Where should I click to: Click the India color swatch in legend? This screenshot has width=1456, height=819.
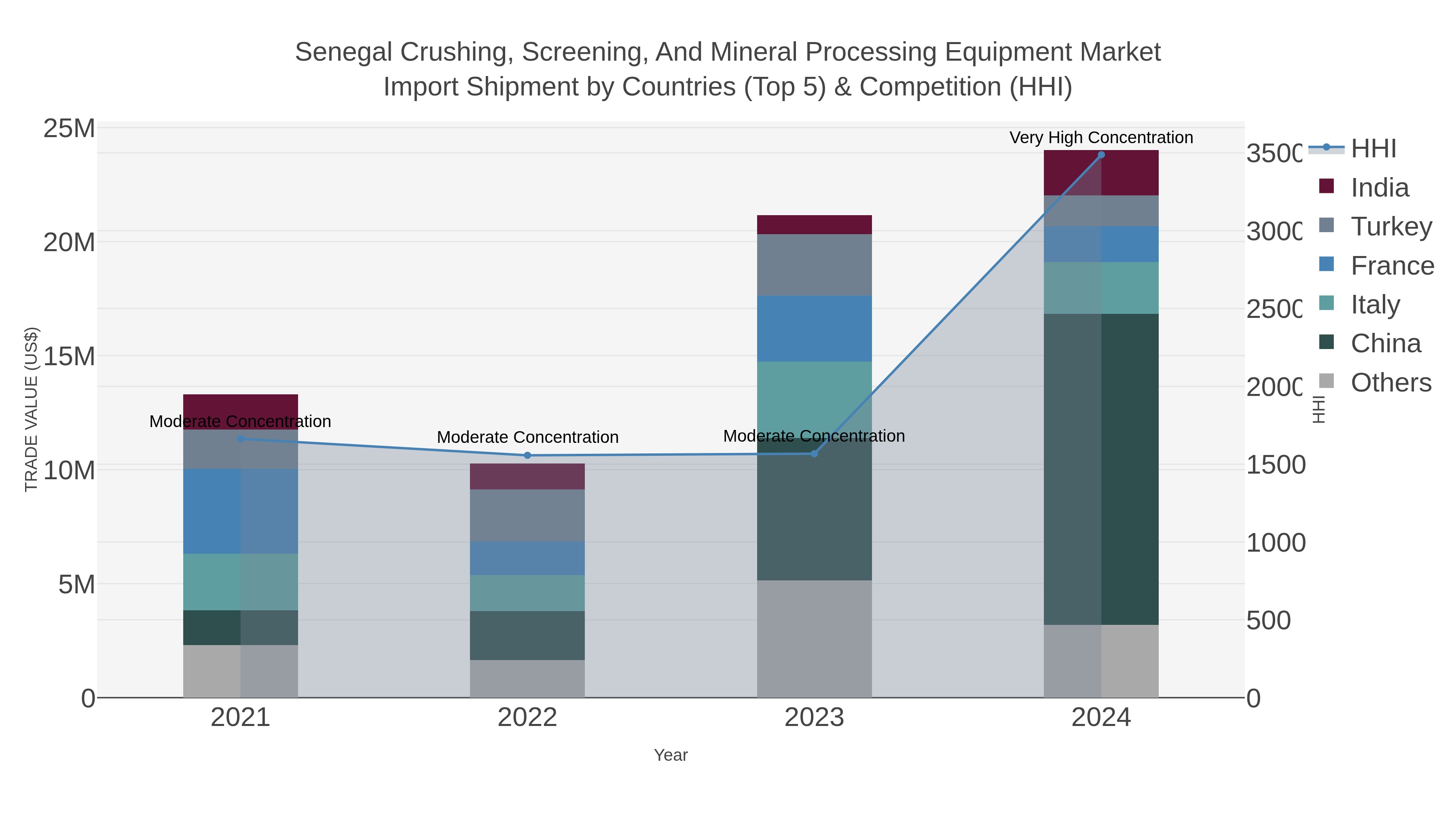click(x=1326, y=186)
